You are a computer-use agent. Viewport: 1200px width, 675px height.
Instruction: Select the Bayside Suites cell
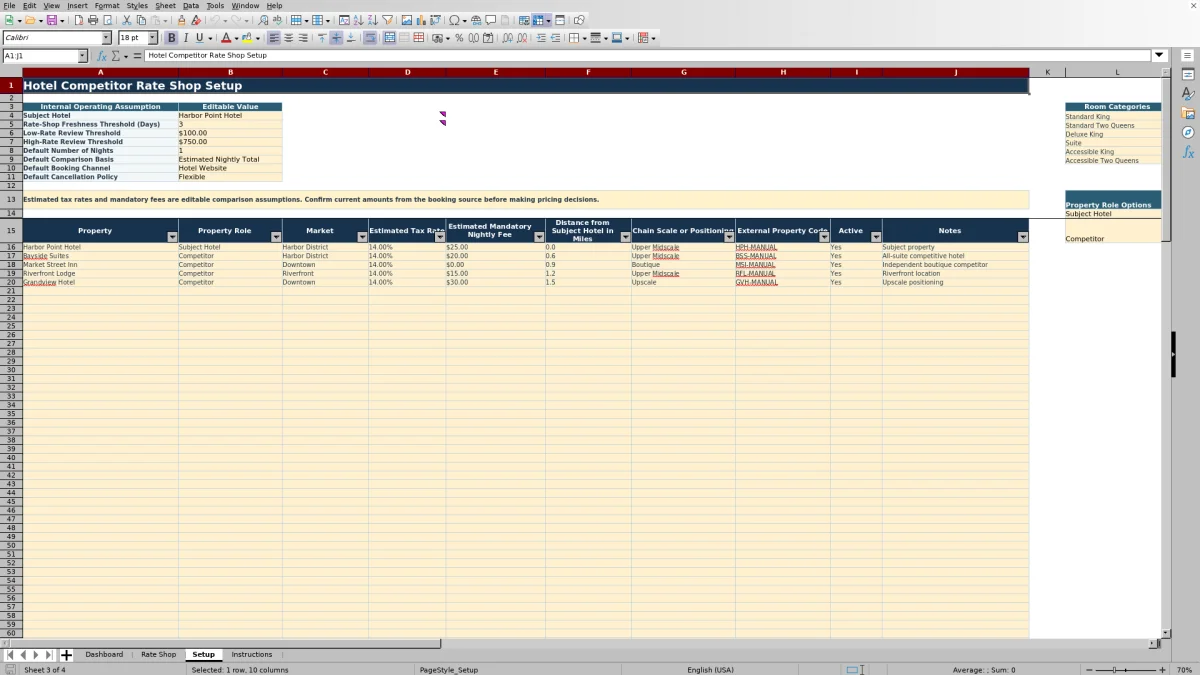click(x=100, y=256)
